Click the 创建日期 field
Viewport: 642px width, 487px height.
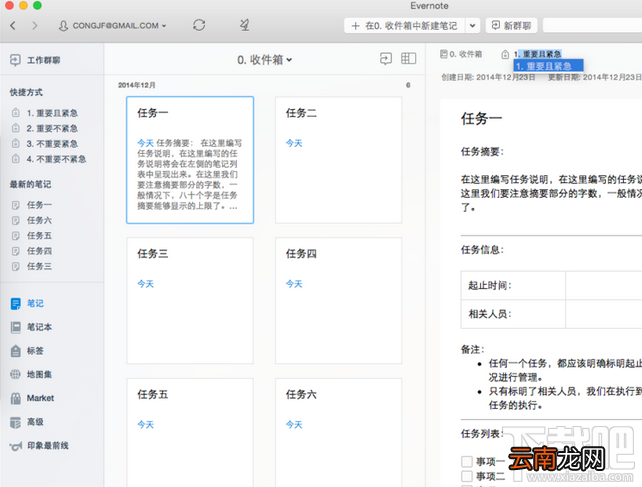click(x=488, y=77)
